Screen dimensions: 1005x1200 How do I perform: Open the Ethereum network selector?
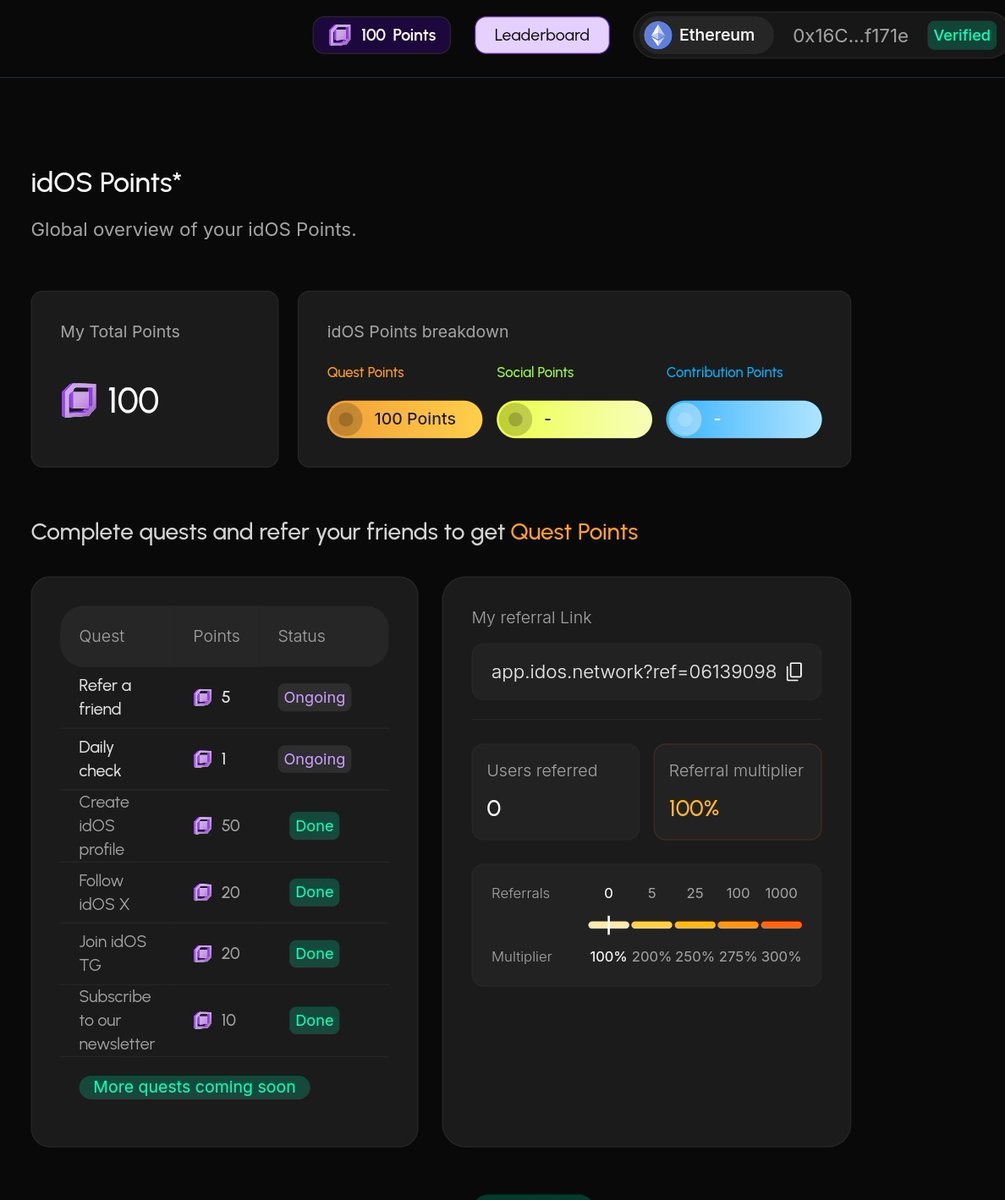coord(704,35)
